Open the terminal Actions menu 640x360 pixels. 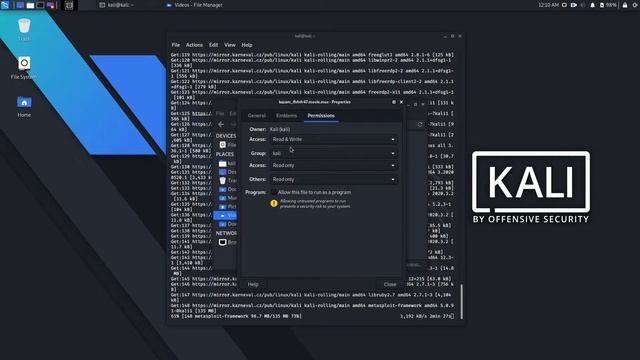pos(194,45)
